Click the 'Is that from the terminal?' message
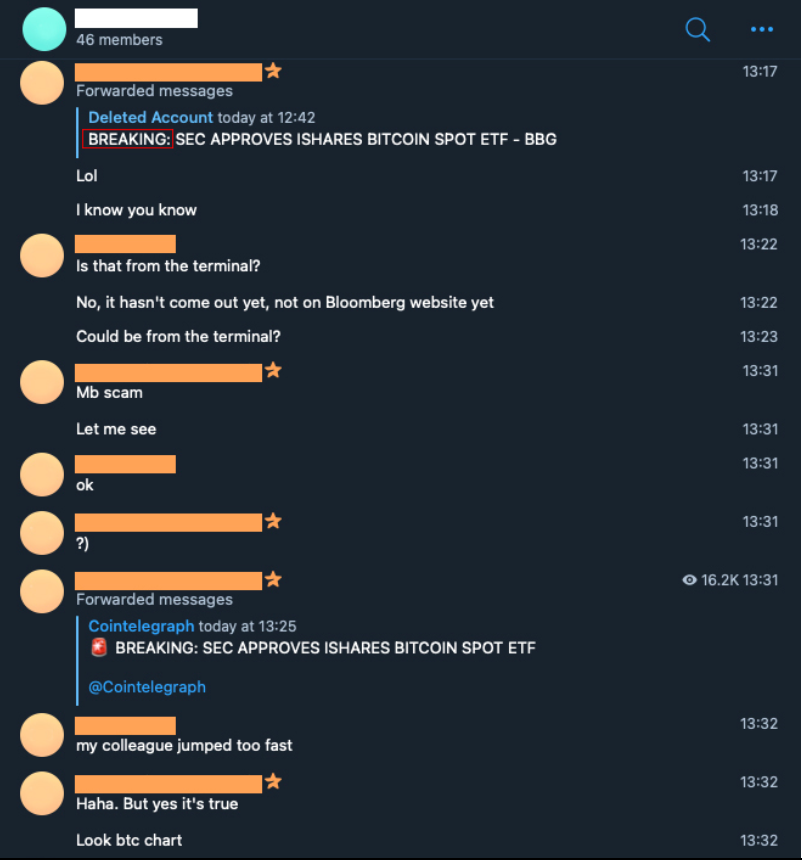Viewport: 802px width, 860px height. 168,266
